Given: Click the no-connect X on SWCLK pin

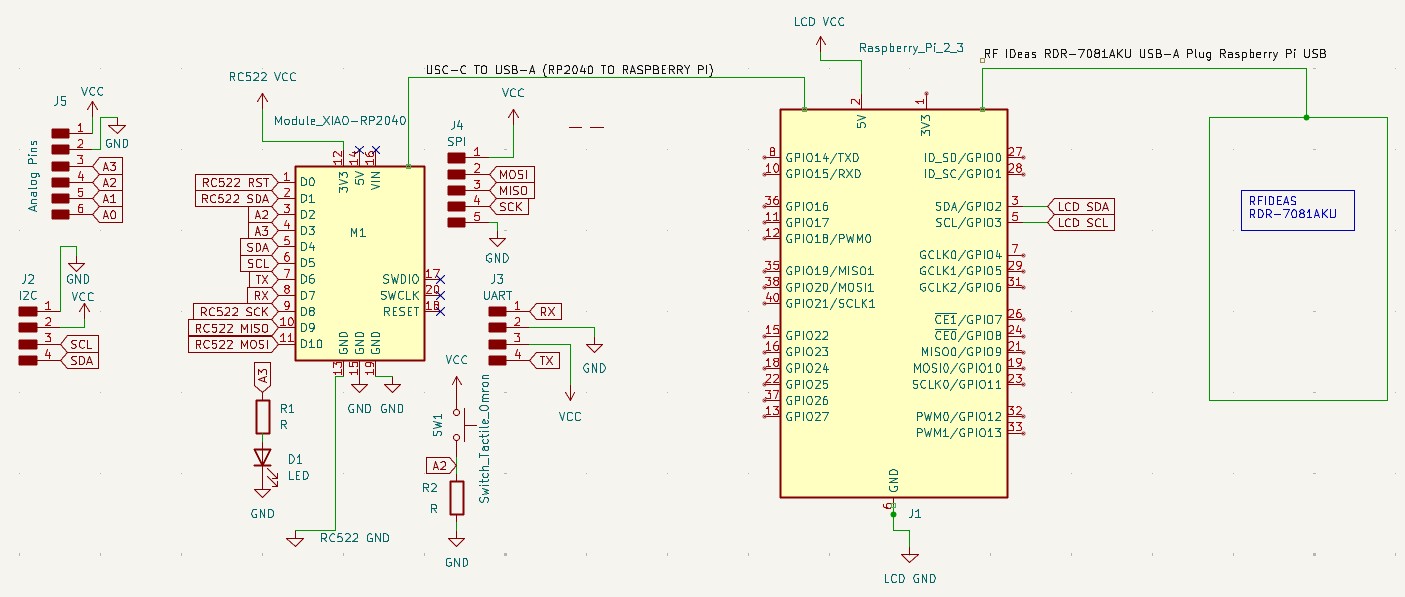Looking at the screenshot, I should pyautogui.click(x=440, y=295).
